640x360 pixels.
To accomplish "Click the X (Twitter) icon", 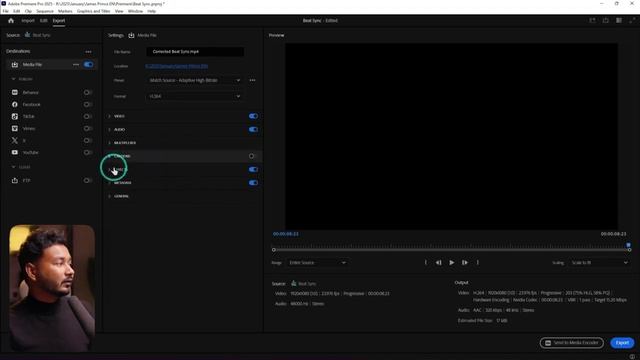I will tap(15, 140).
